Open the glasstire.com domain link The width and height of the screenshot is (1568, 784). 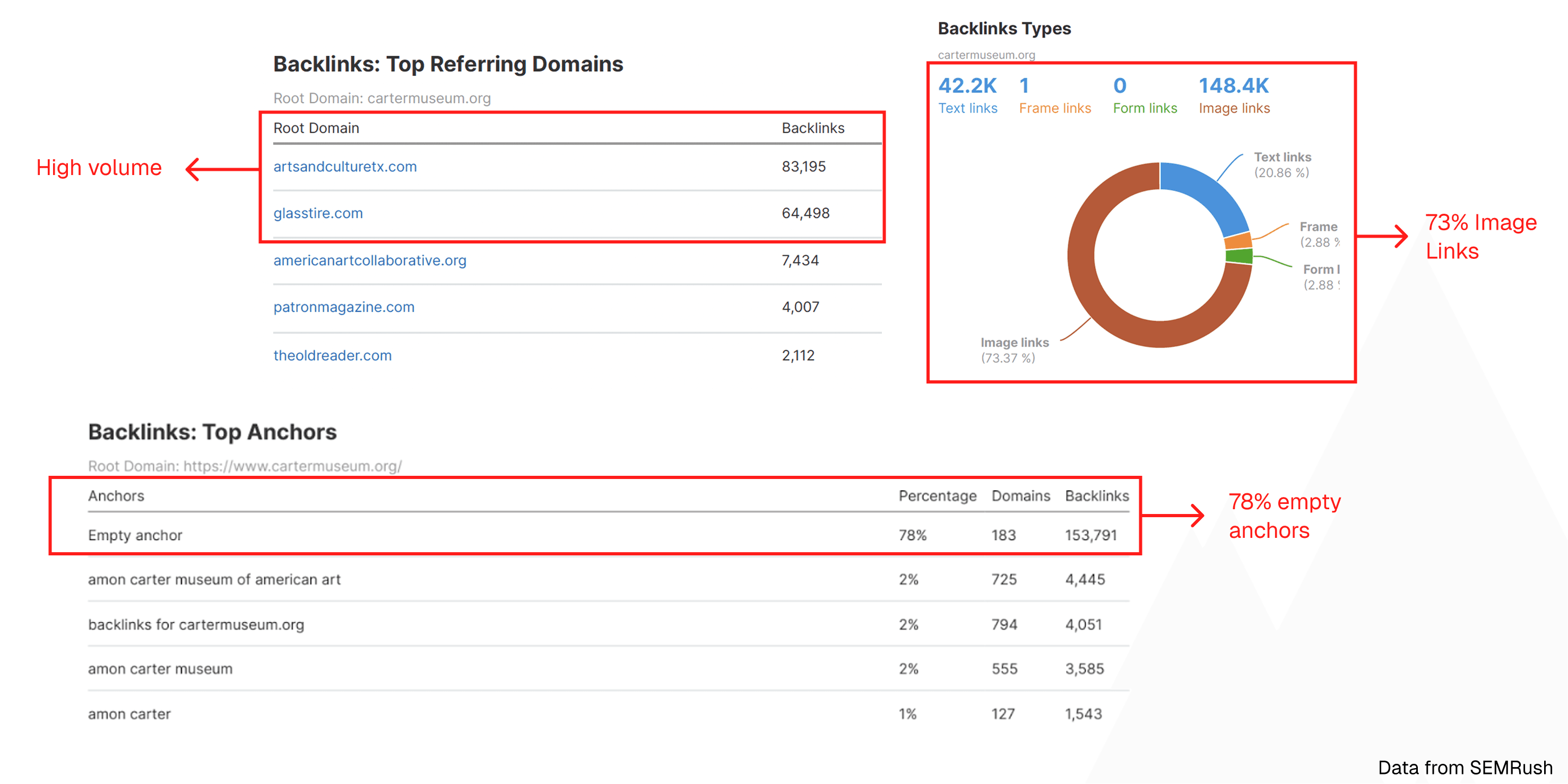(318, 213)
